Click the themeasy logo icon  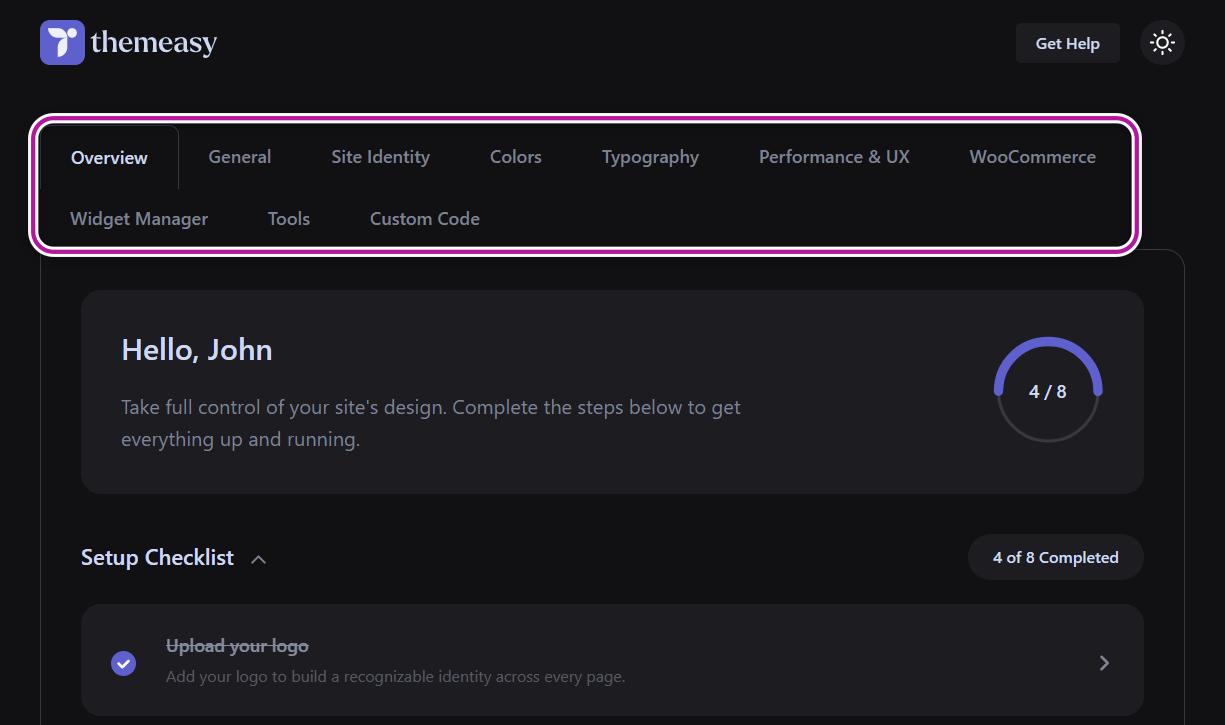tap(62, 43)
